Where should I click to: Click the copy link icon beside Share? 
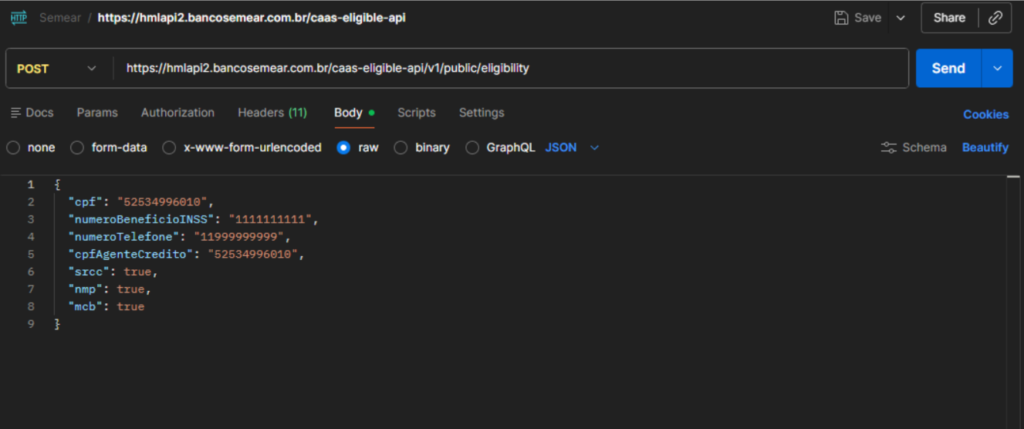pos(995,17)
